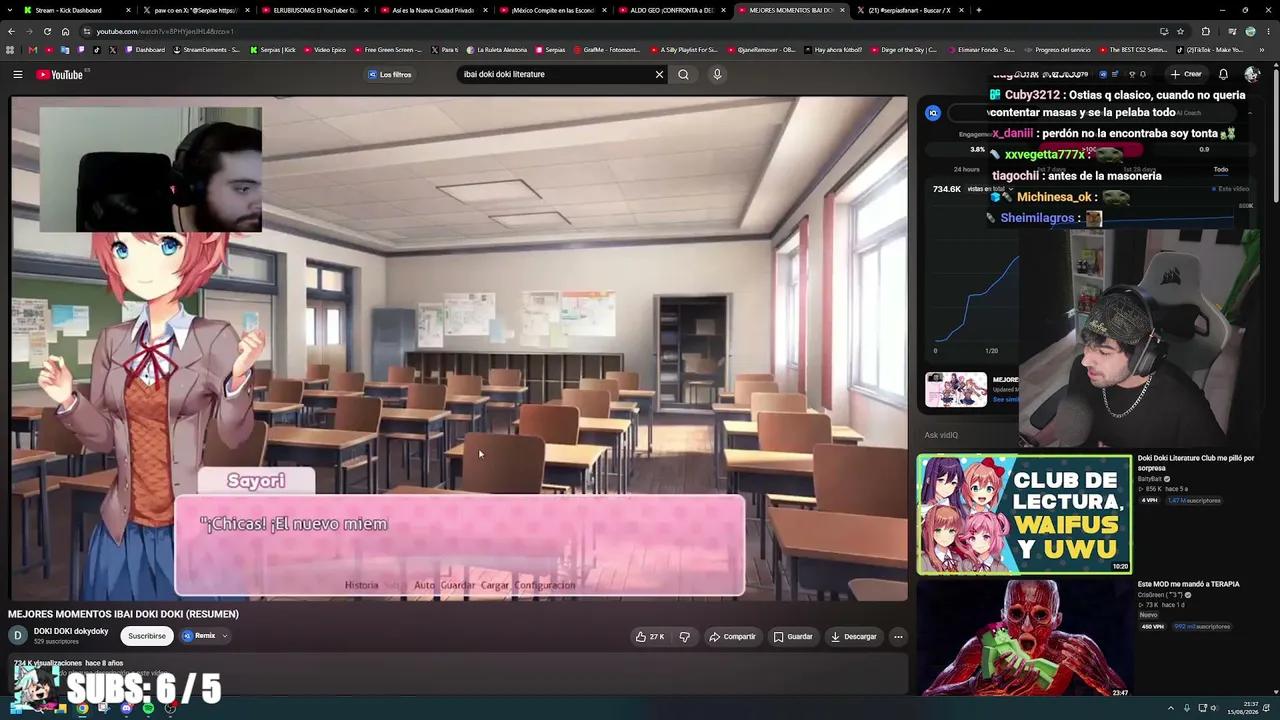Open the browser home page
This screenshot has width=1280, height=720.
point(65,31)
